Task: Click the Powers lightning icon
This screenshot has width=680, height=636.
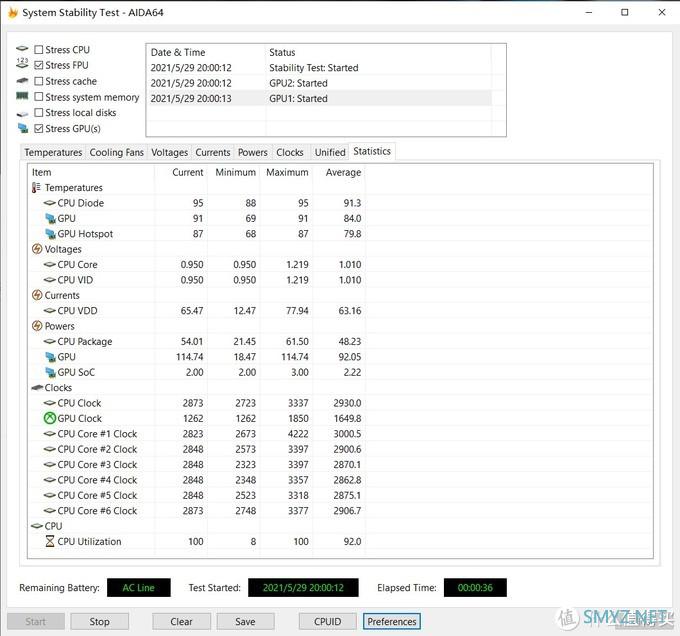Action: [37, 326]
